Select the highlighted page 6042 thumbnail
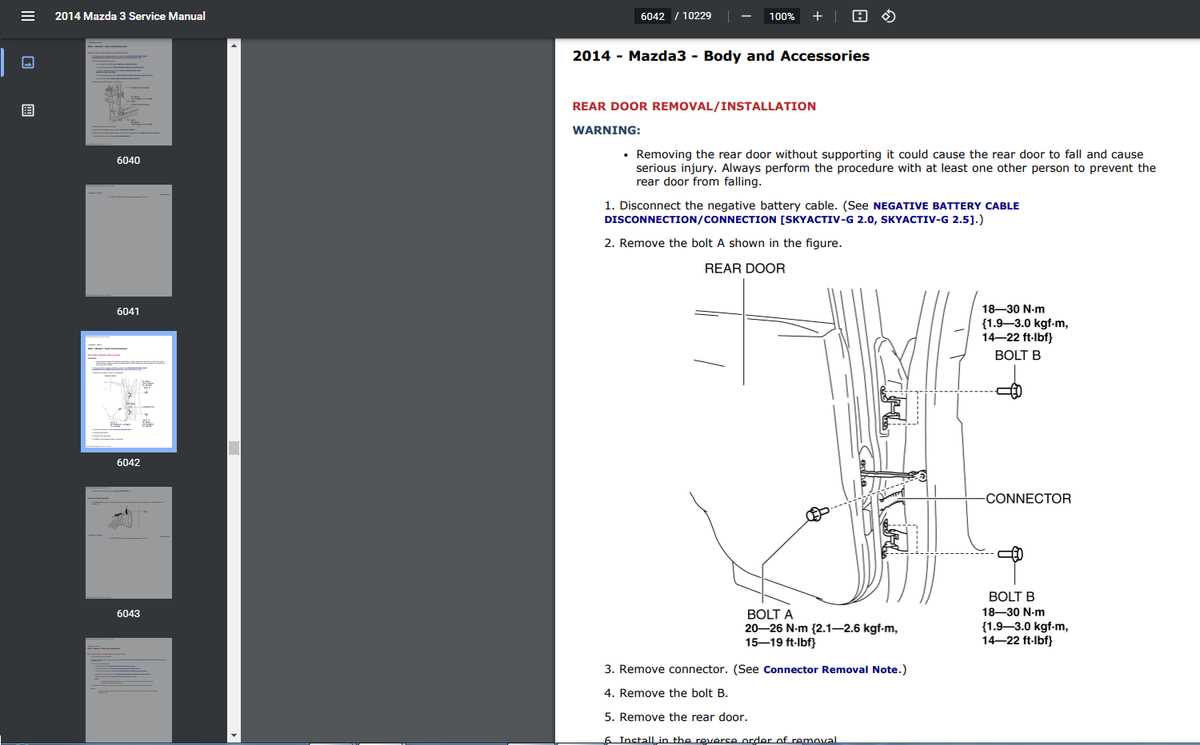 click(x=128, y=391)
